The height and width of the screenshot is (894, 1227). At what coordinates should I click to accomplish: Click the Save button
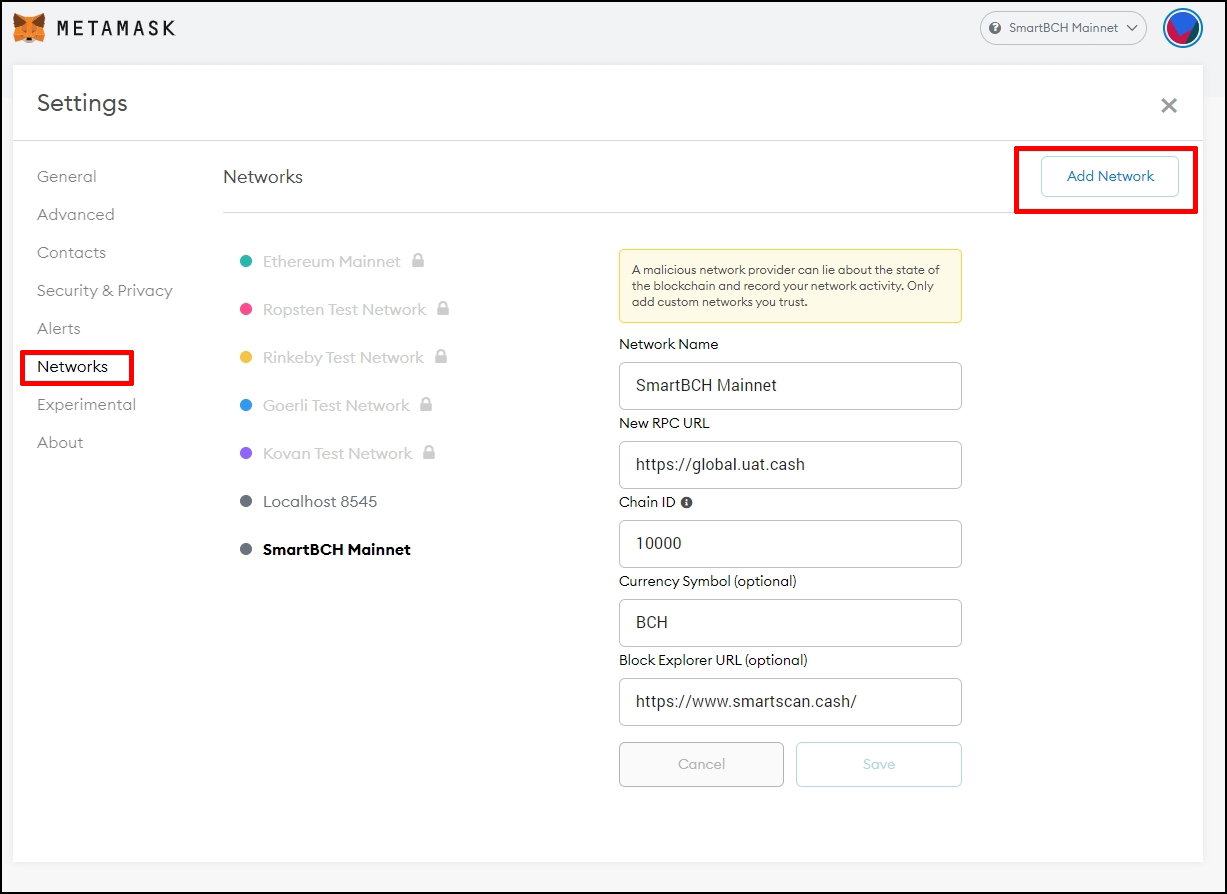coord(879,764)
